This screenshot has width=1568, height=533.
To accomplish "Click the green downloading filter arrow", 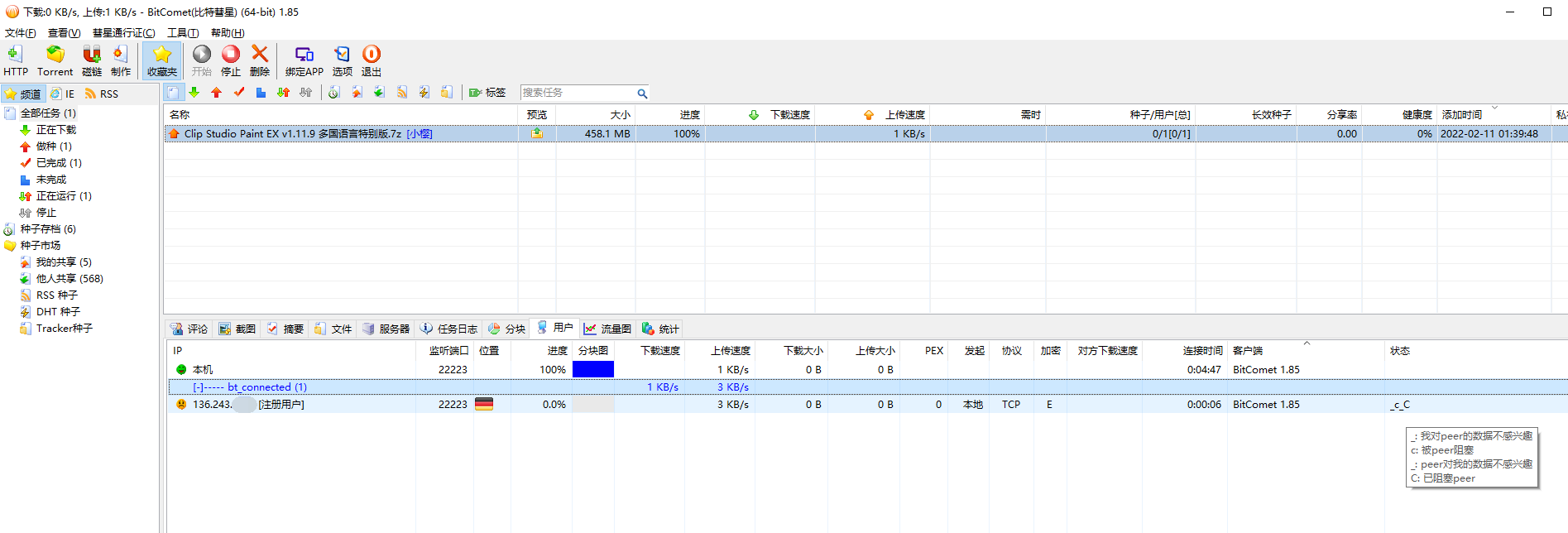I will point(194,93).
